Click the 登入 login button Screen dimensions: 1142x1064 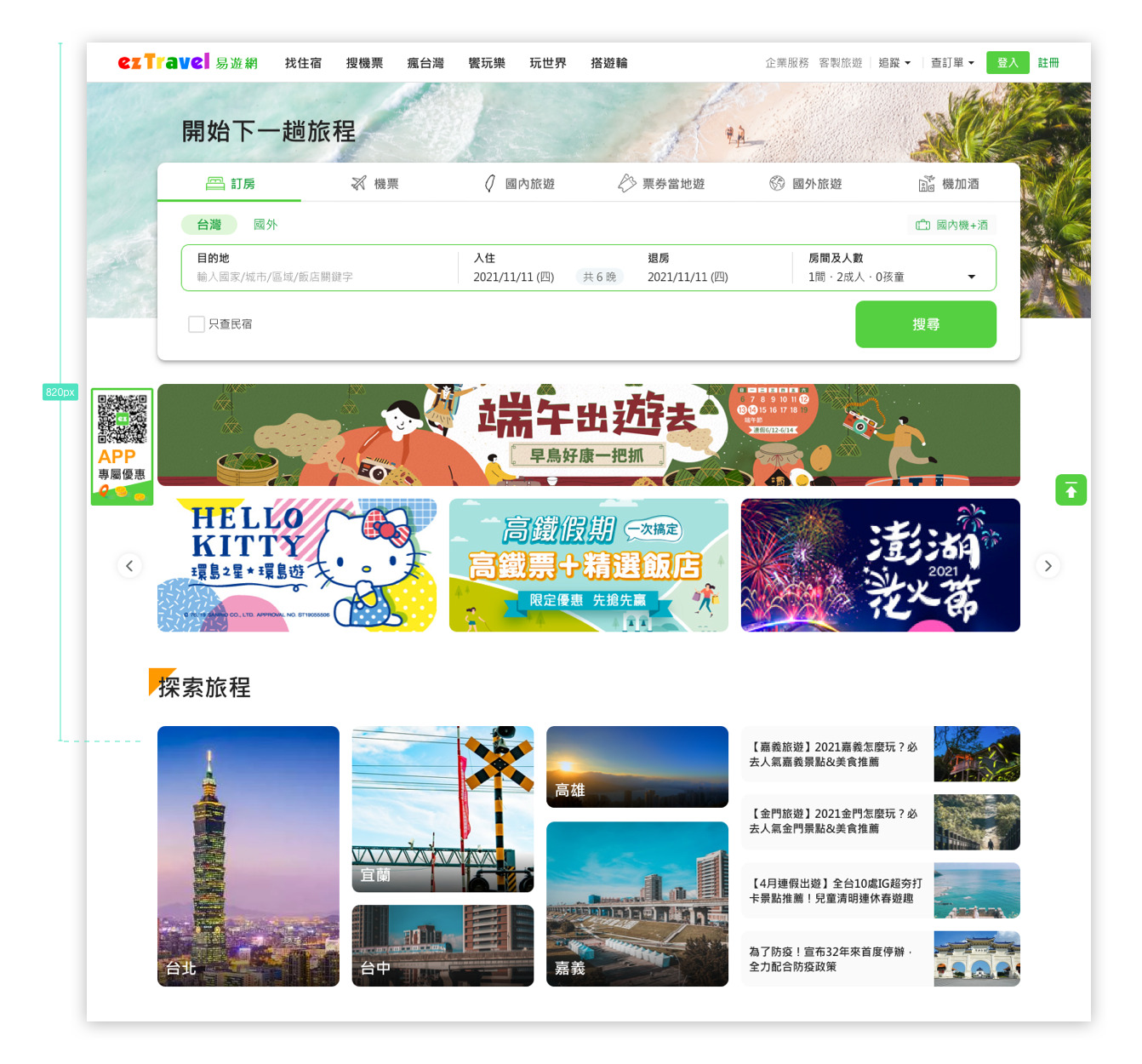1008,63
